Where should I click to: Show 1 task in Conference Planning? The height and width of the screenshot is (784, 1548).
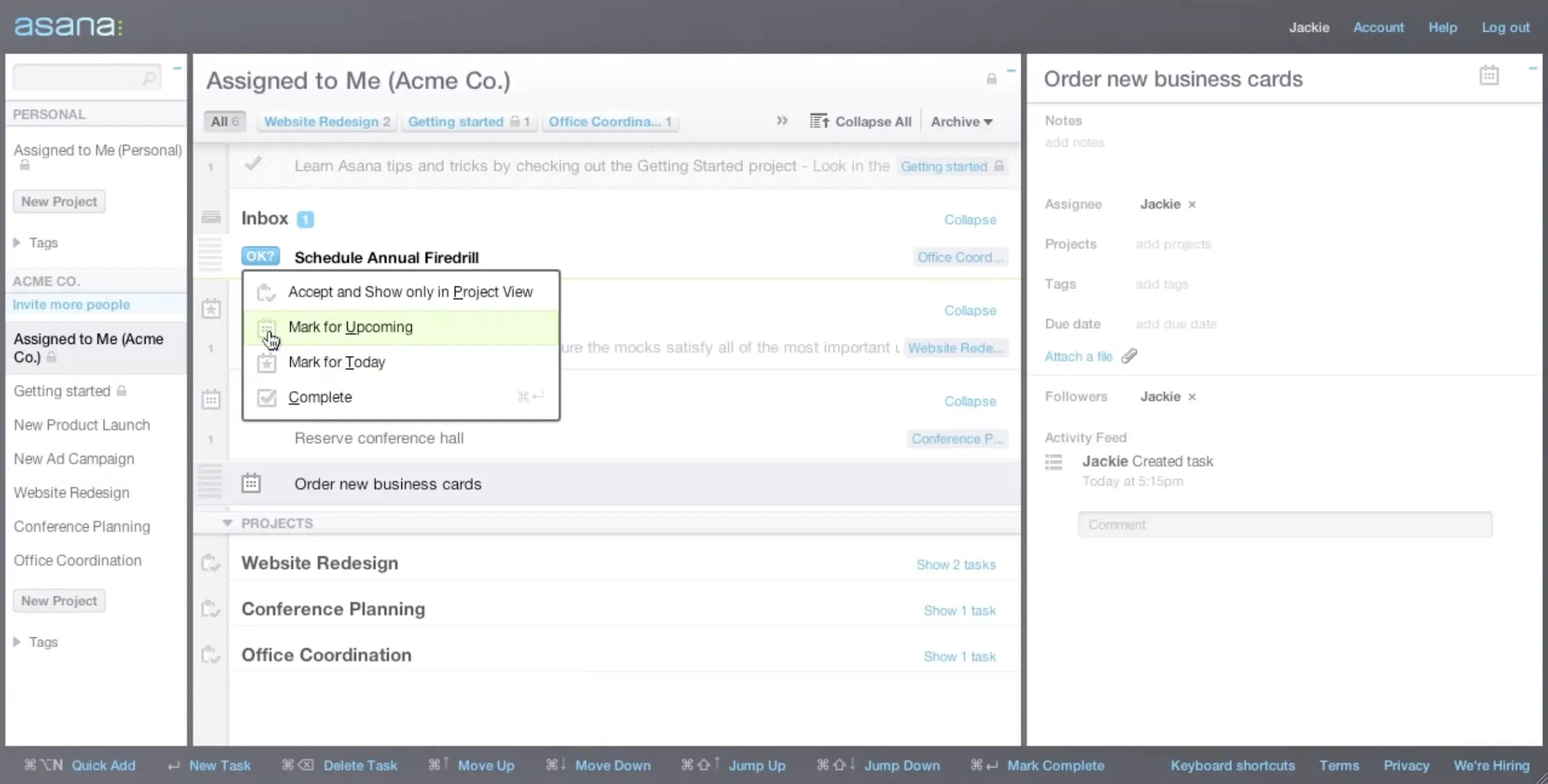pyautogui.click(x=960, y=610)
